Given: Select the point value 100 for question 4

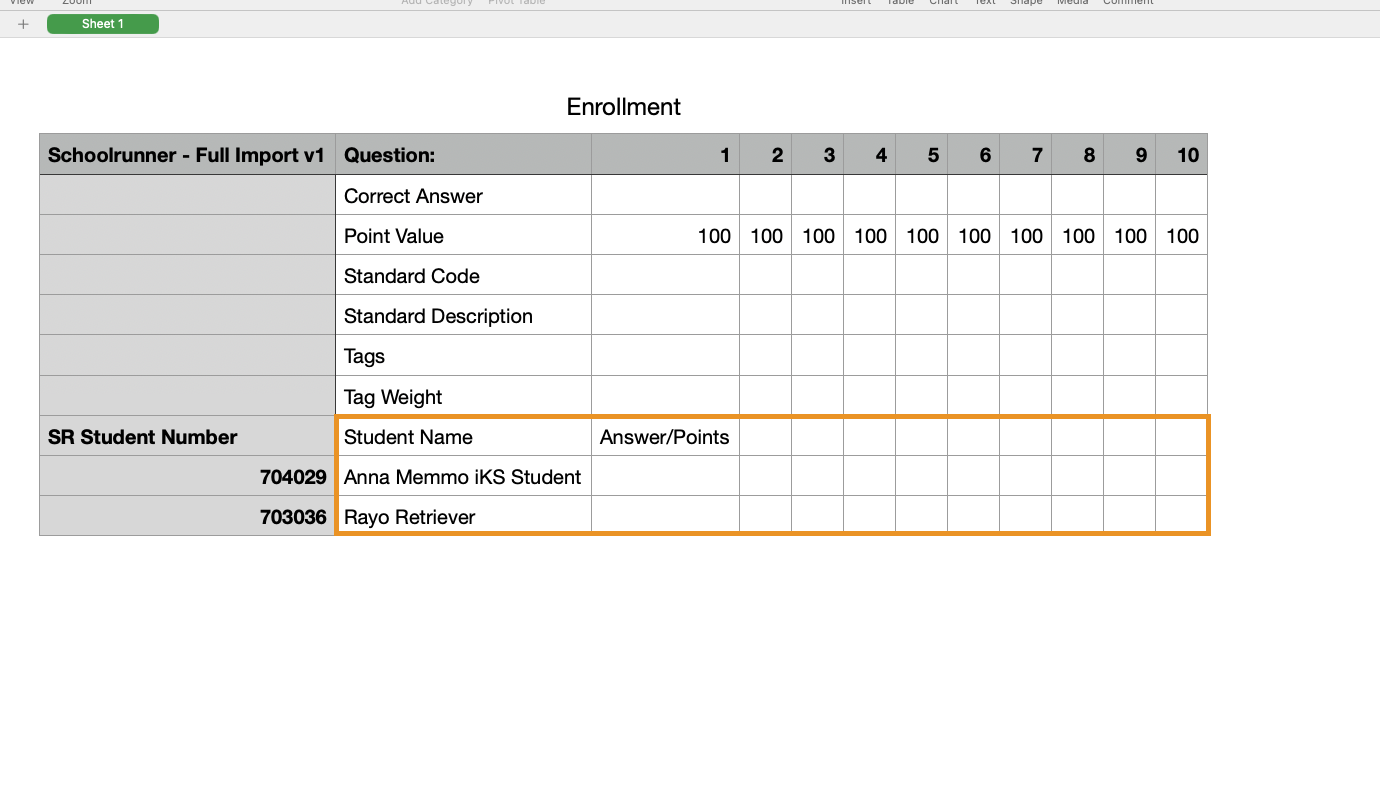Looking at the screenshot, I should coord(870,235).
